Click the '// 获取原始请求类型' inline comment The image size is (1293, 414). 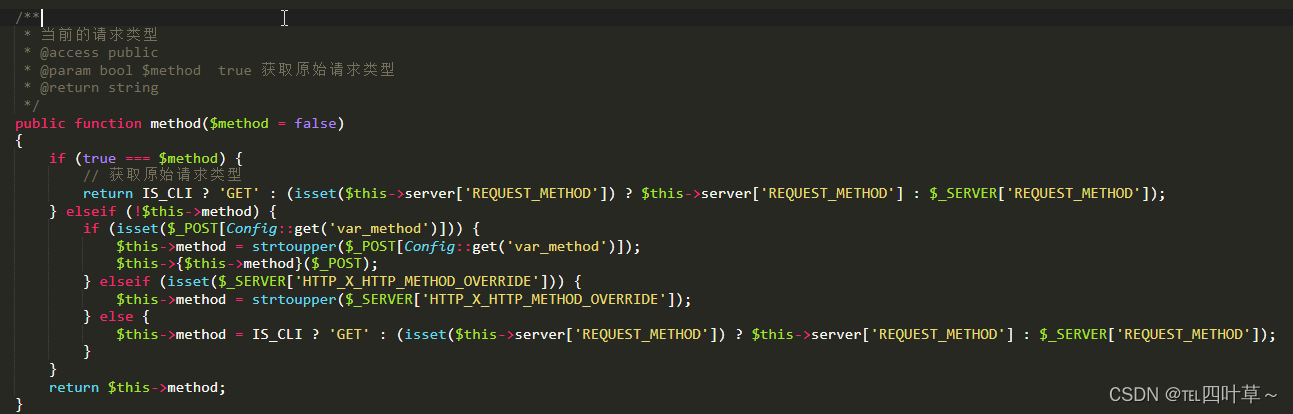click(x=162, y=175)
